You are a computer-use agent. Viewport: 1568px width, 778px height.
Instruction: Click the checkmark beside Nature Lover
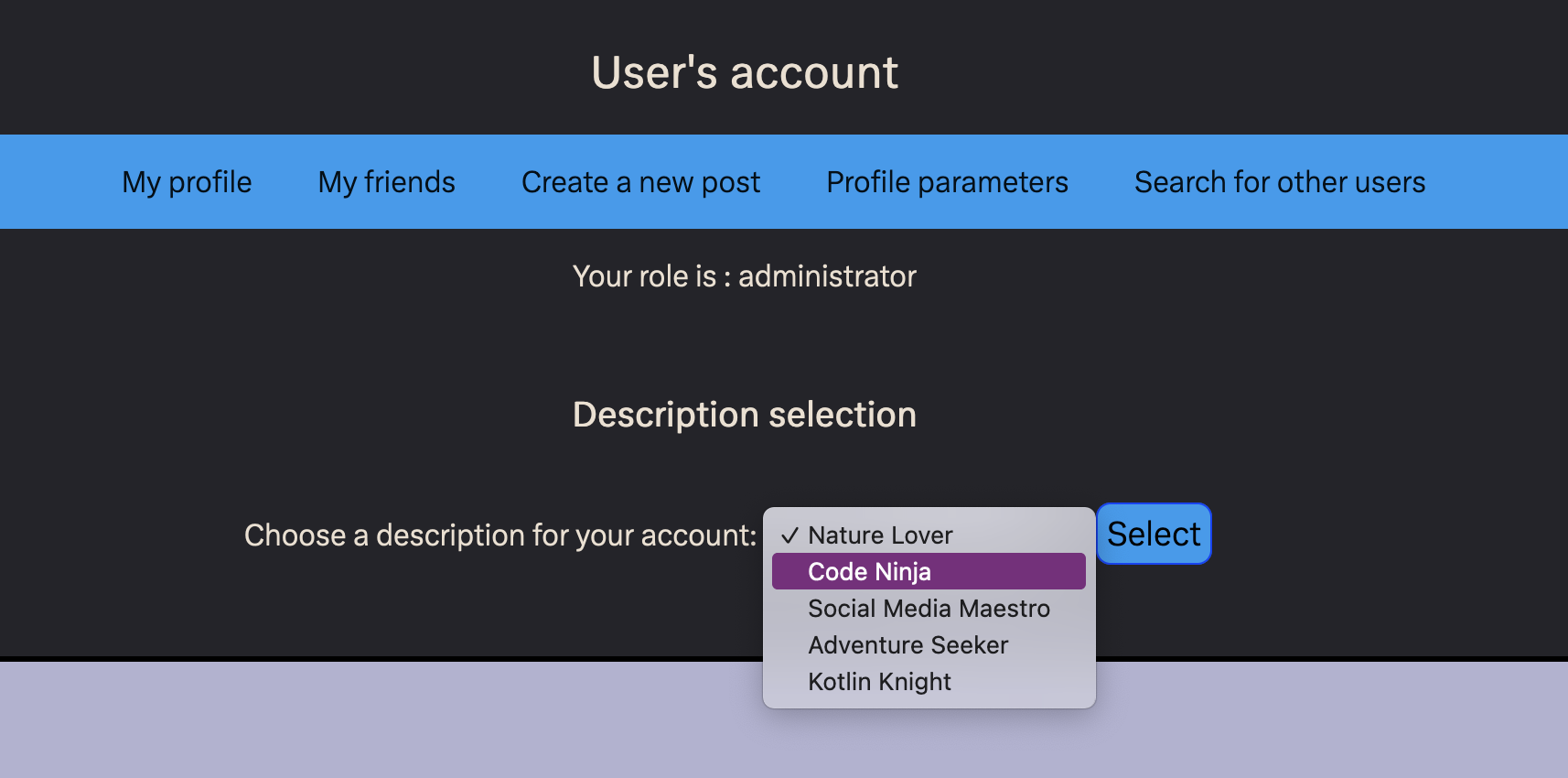click(789, 535)
